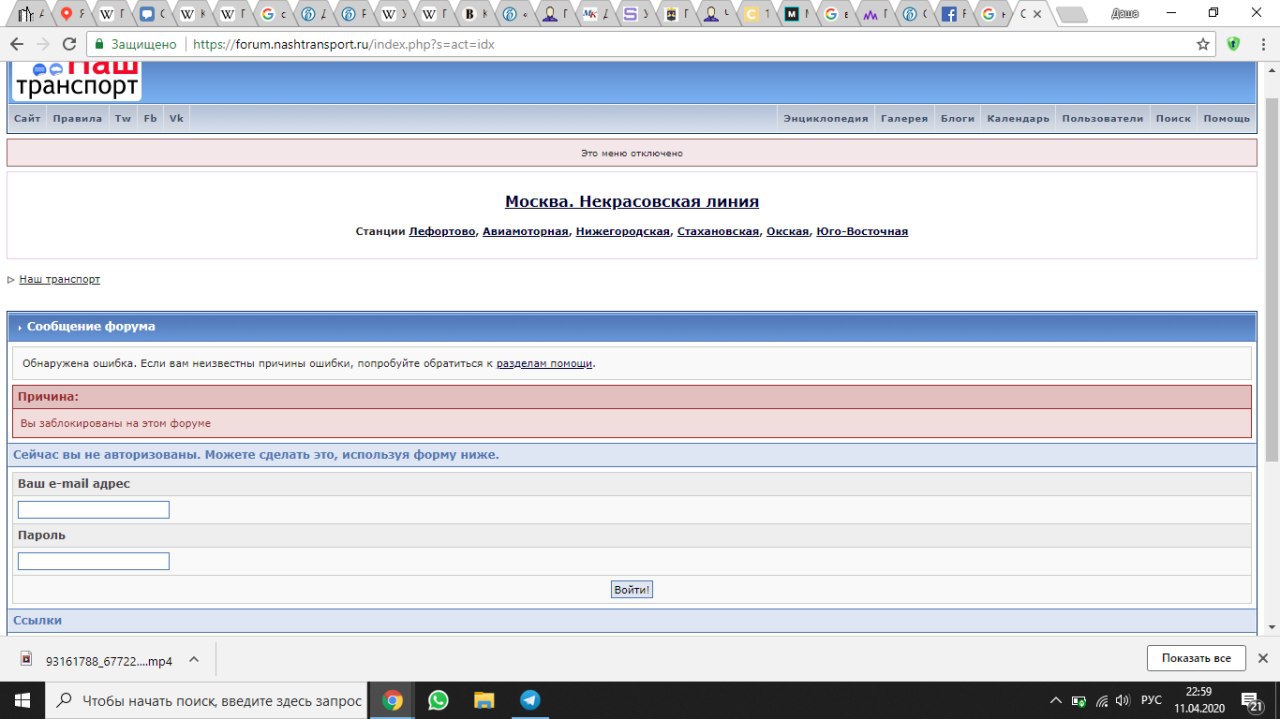Viewport: 1280px width, 719px height.
Task: Open the Авиамоторная station link
Action: 525,231
